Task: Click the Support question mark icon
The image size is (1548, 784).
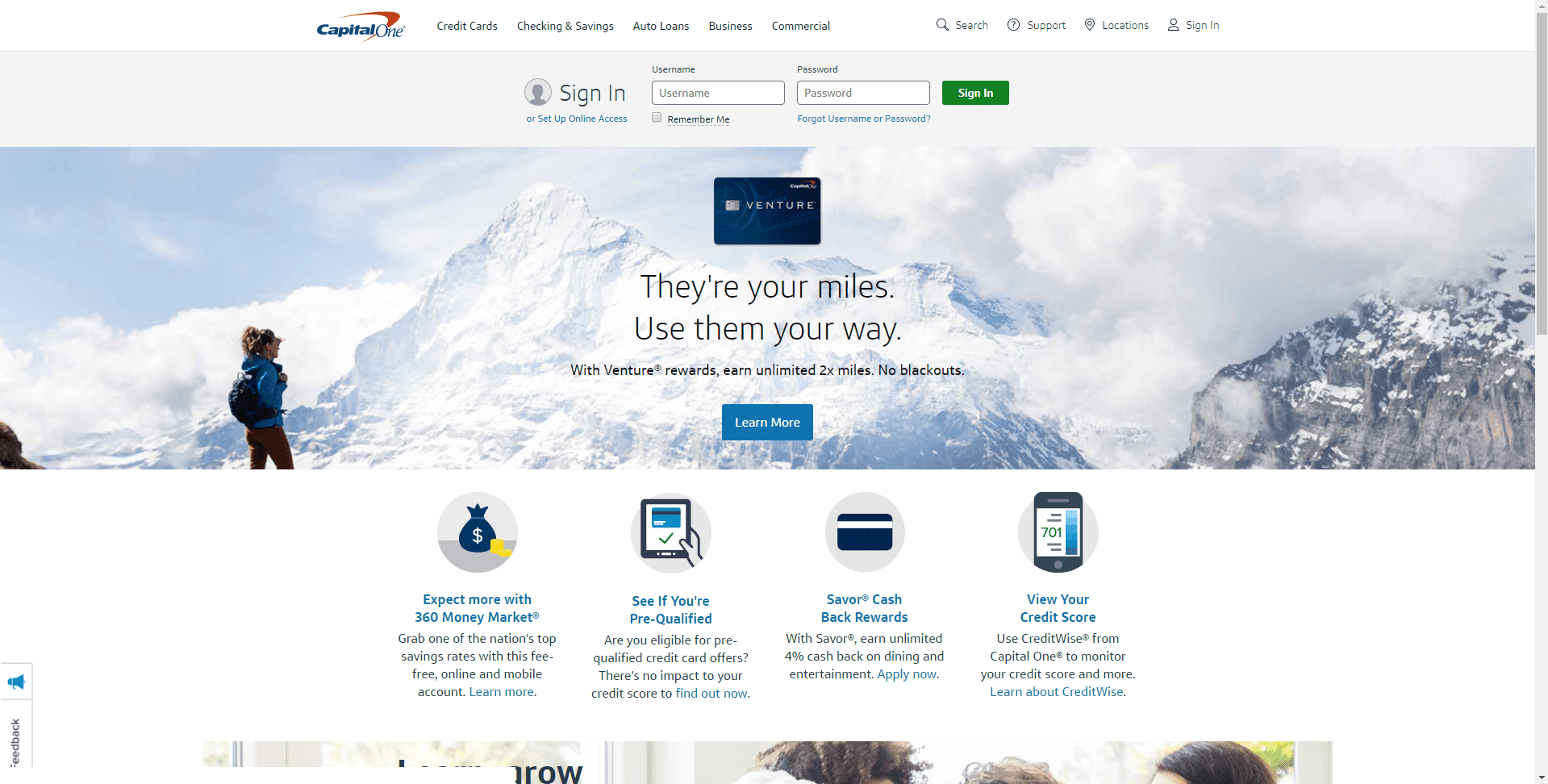Action: (x=1013, y=25)
